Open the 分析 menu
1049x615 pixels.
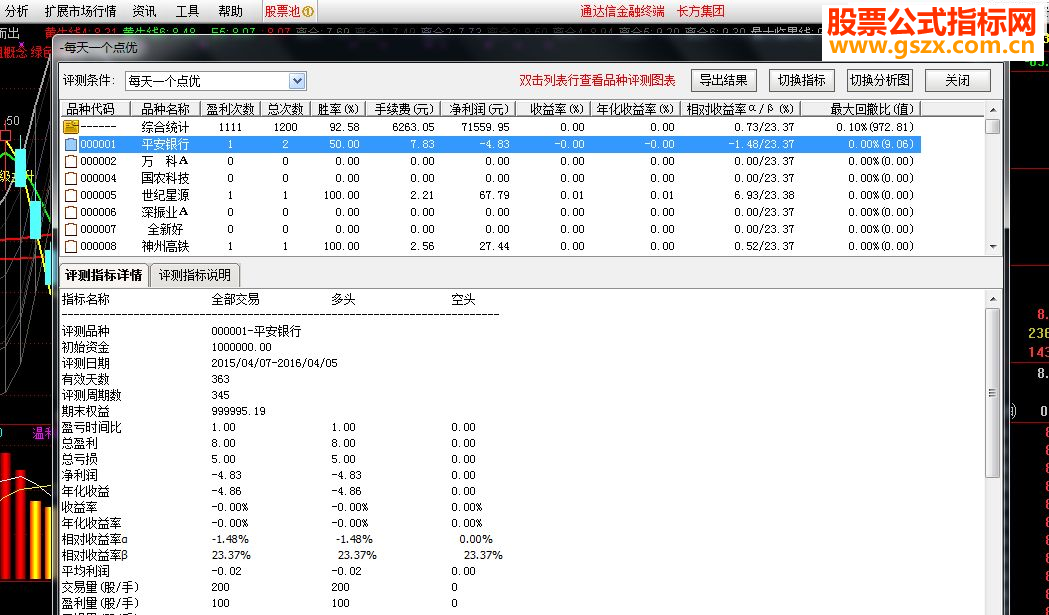click(x=16, y=11)
